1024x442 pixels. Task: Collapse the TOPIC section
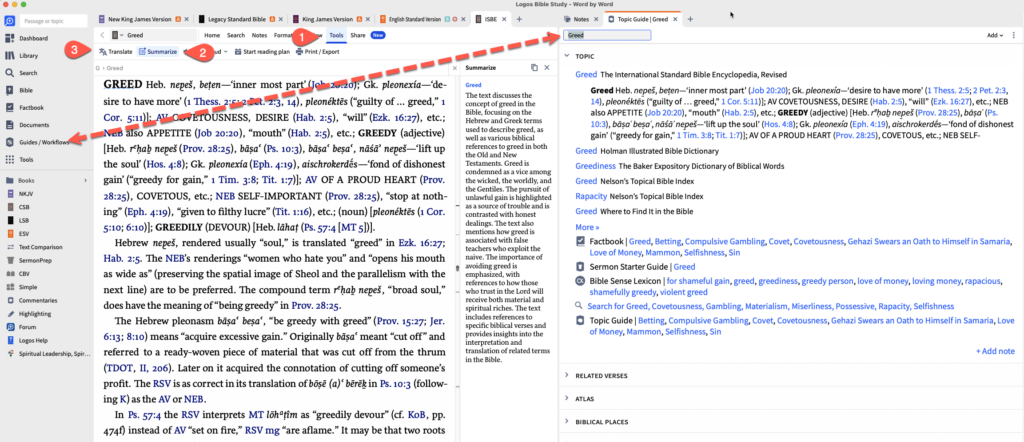pos(567,57)
